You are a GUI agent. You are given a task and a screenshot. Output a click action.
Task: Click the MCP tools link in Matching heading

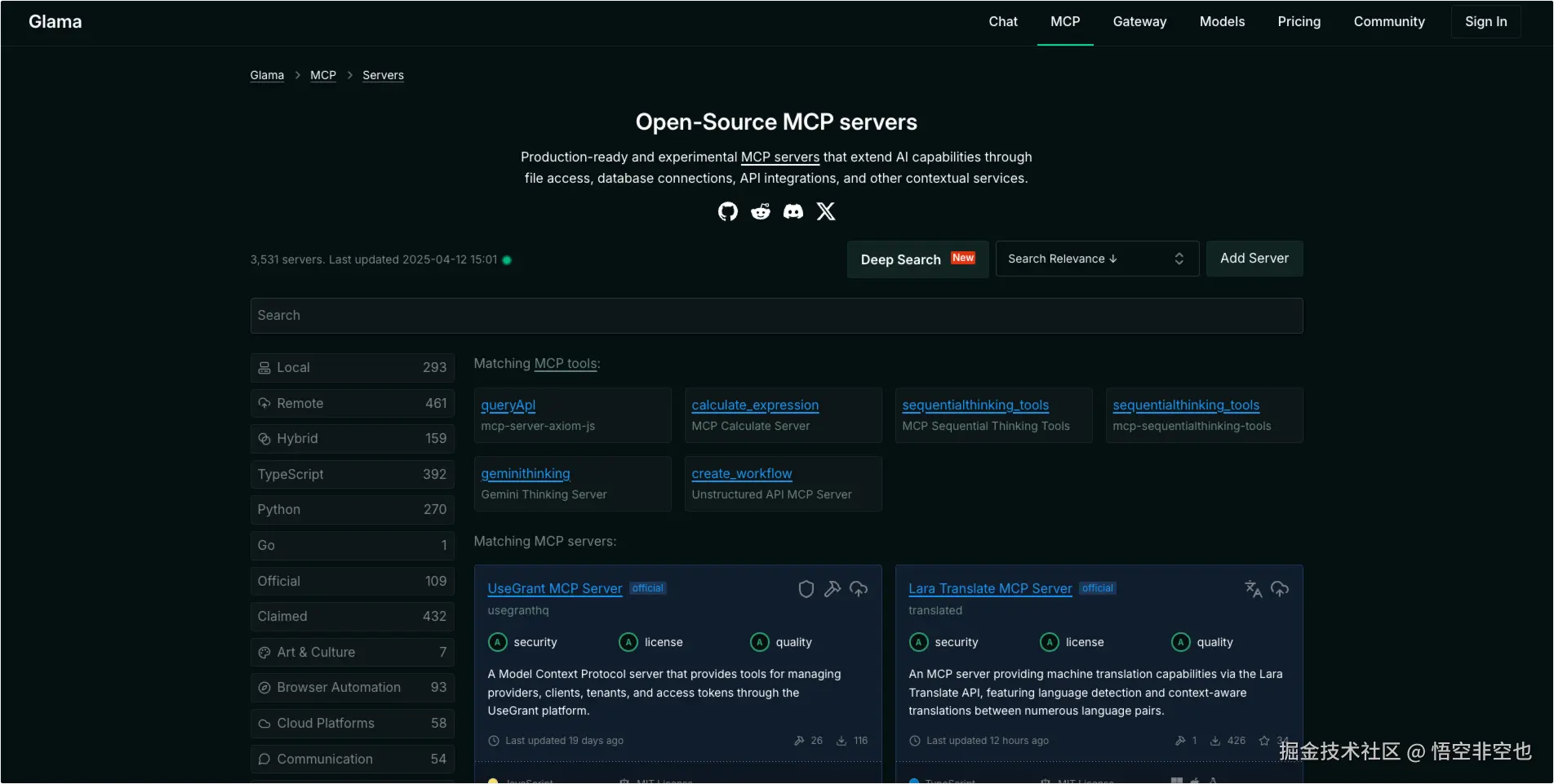[566, 364]
